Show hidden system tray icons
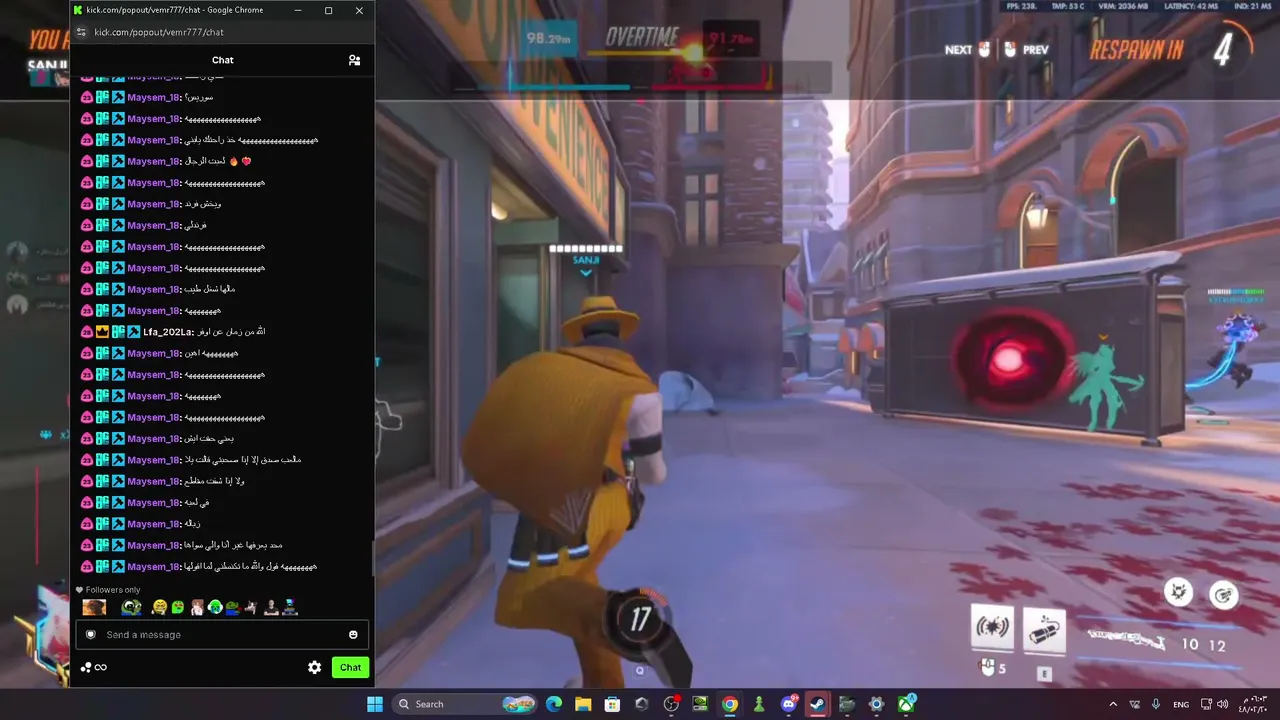 [1113, 704]
